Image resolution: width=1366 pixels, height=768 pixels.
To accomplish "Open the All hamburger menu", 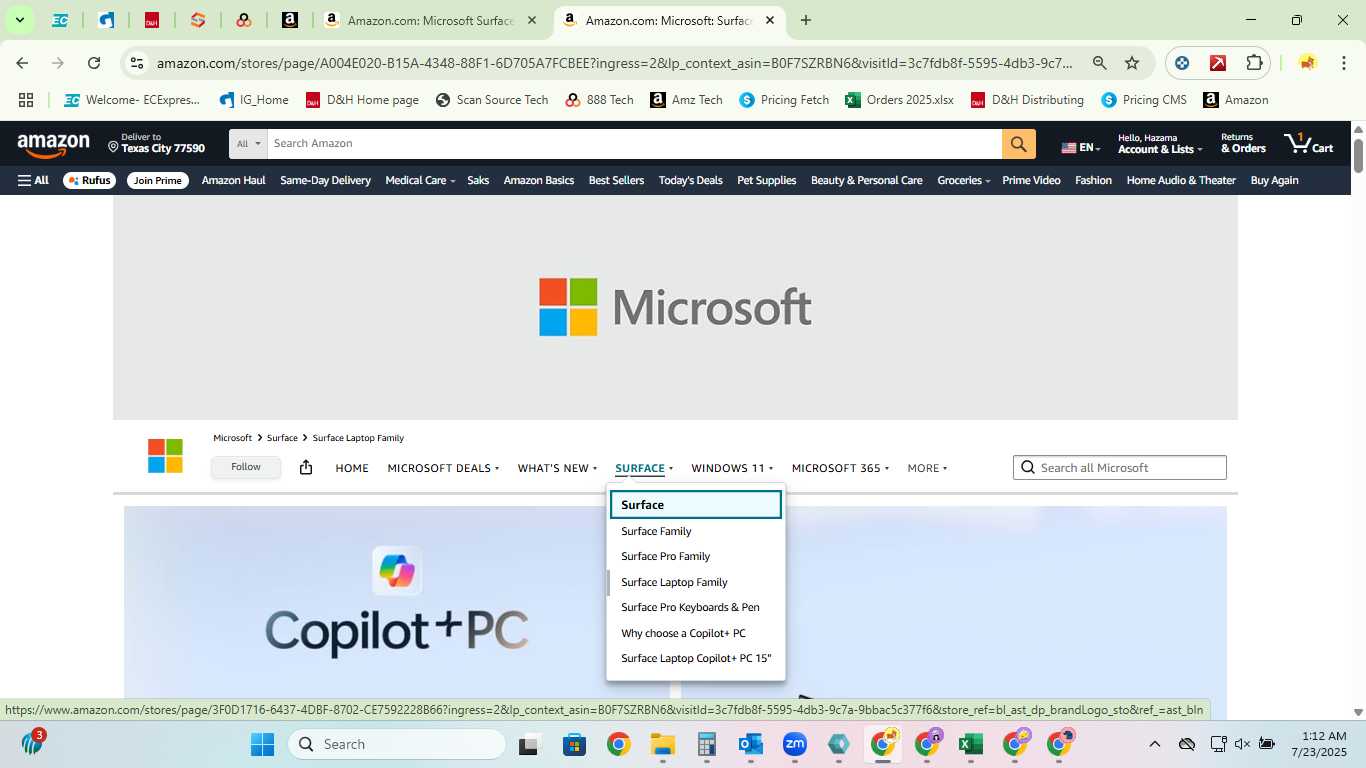I will (33, 180).
